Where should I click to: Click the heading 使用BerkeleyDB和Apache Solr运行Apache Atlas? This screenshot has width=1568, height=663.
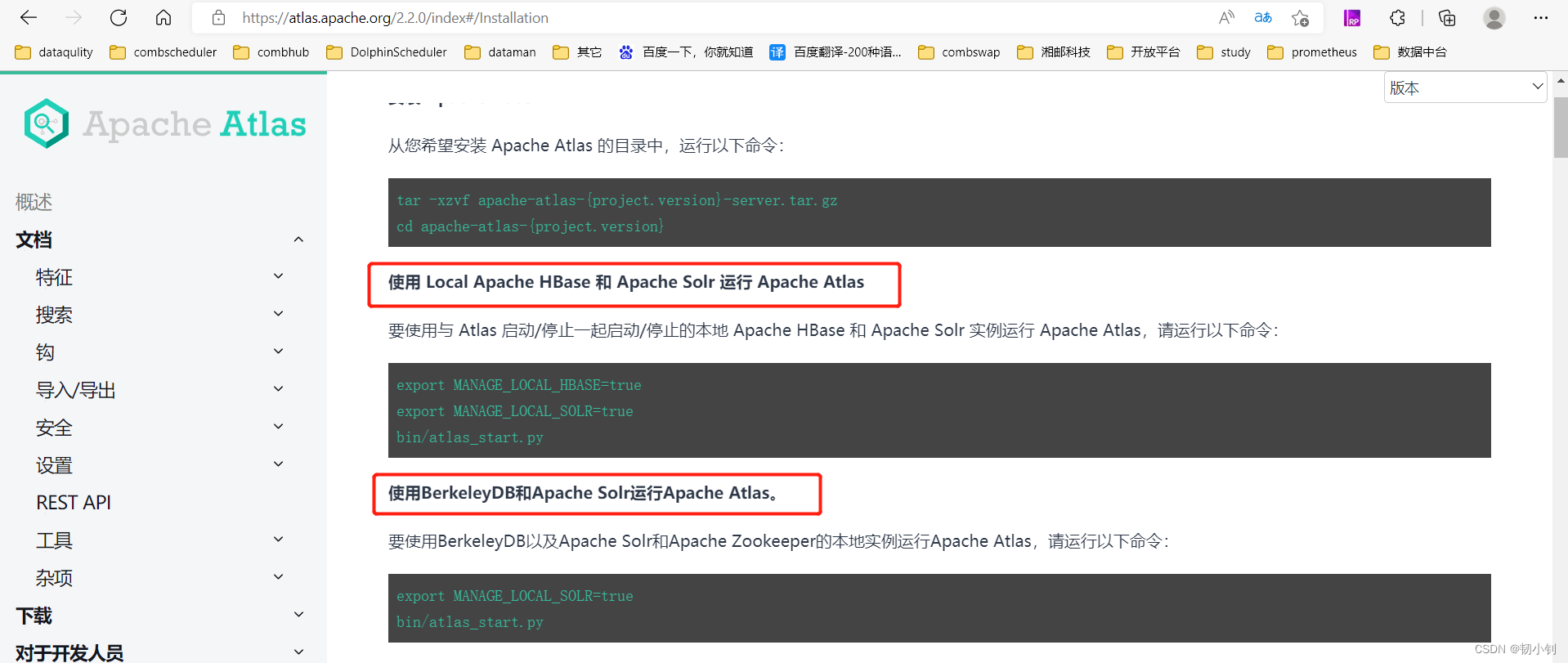tap(583, 493)
